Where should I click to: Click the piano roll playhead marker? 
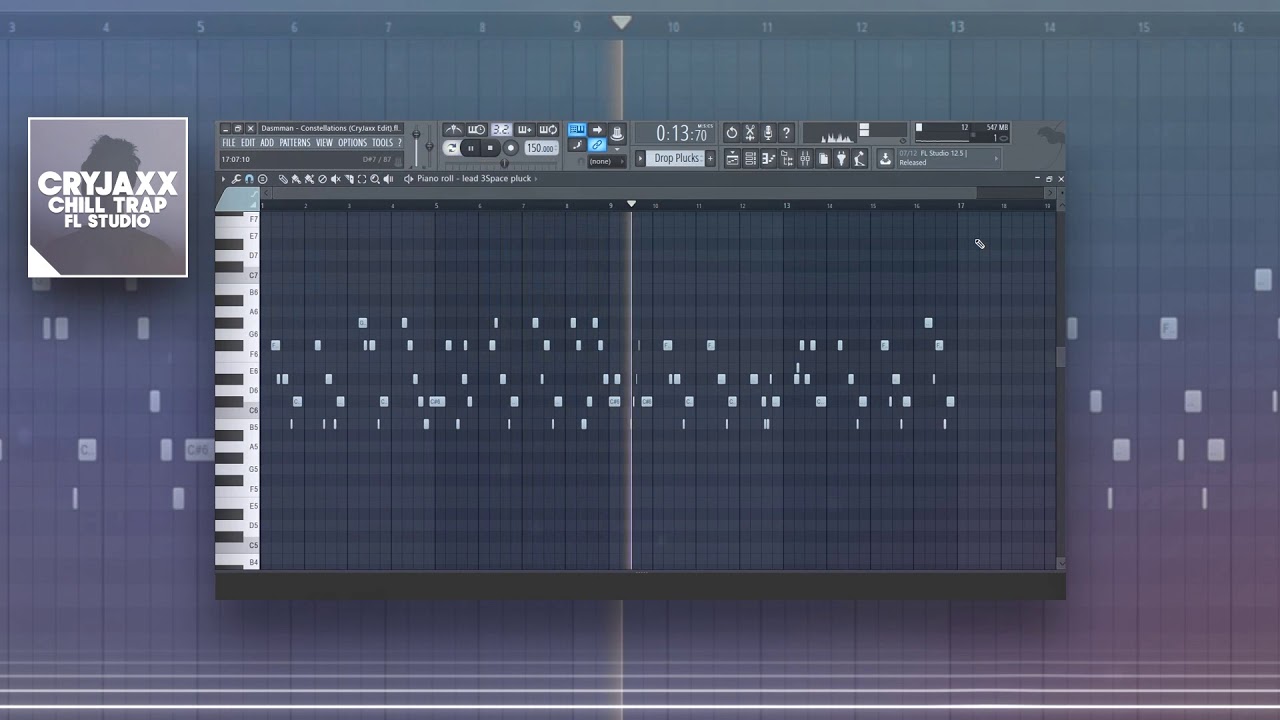coord(631,204)
